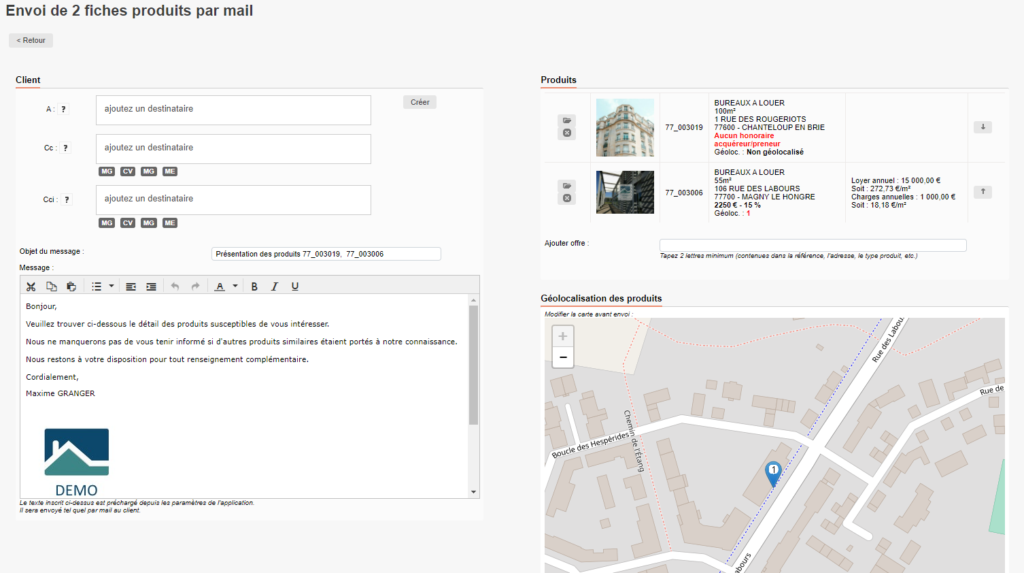1024x573 pixels.
Task: Click the < Retour button
Action: click(x=31, y=41)
